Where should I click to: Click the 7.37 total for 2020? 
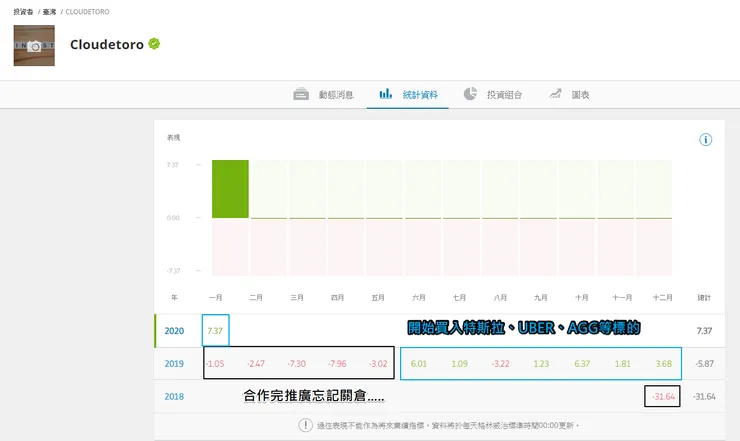704,331
